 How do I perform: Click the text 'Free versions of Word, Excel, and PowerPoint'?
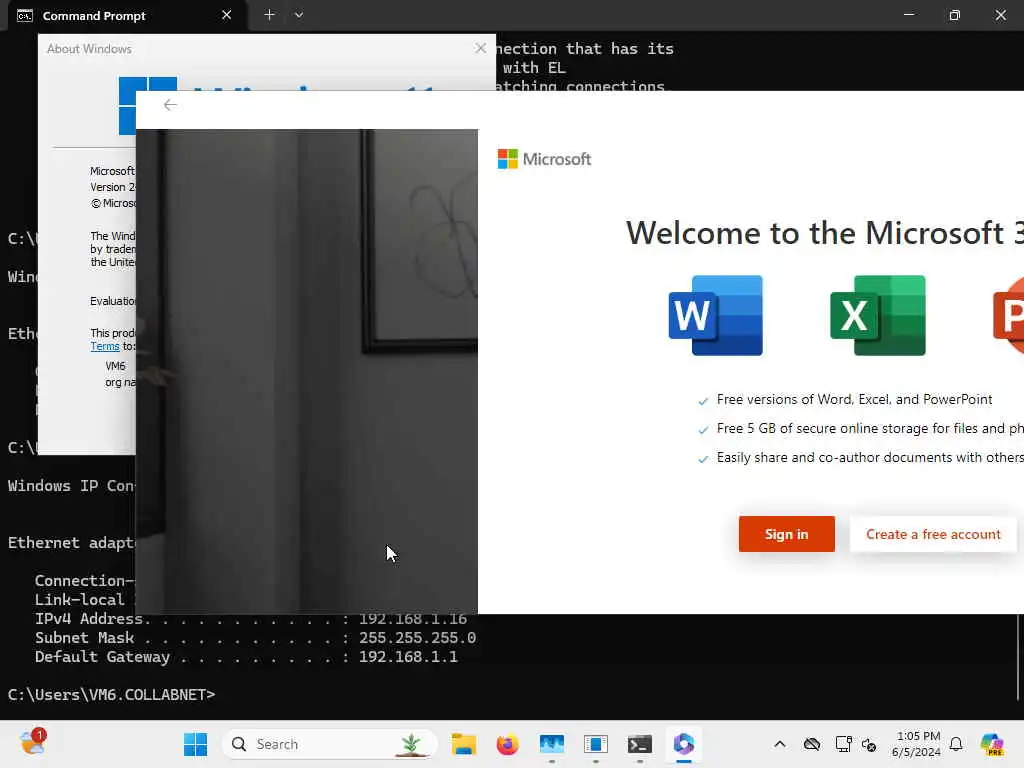(x=854, y=399)
